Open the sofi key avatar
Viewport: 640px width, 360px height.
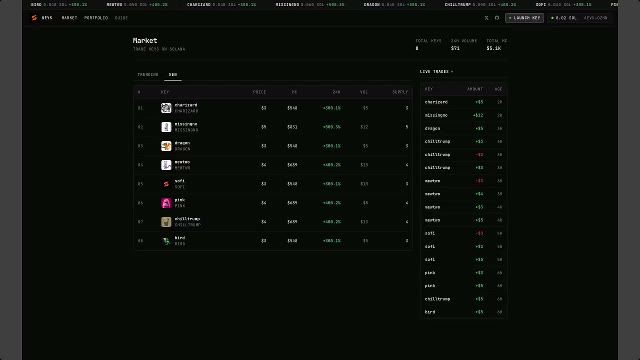[x=166, y=184]
